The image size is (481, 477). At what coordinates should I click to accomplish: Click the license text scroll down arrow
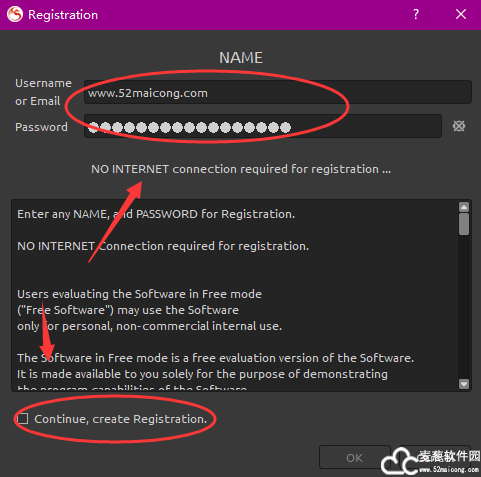(x=464, y=384)
